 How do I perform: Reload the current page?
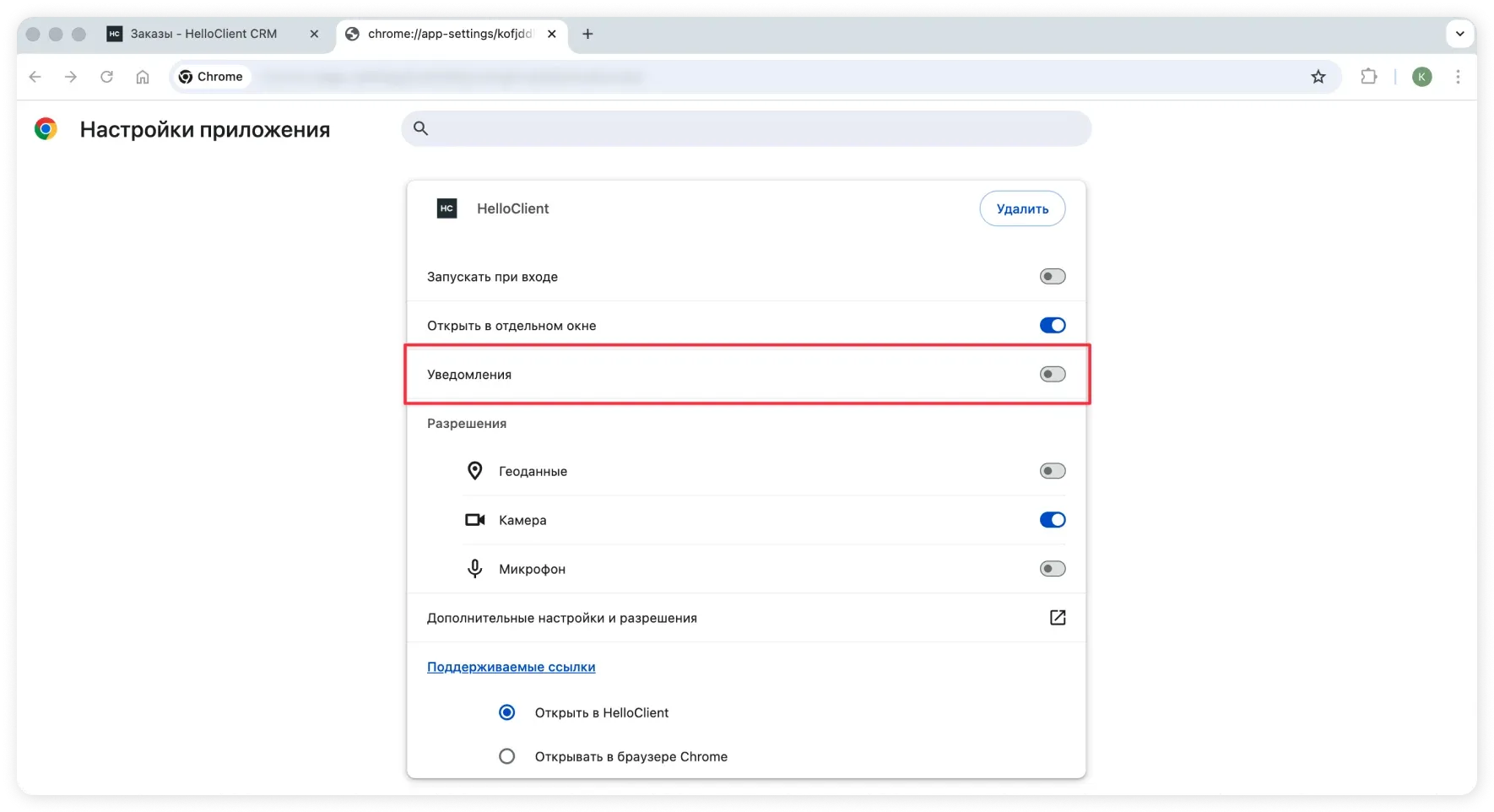106,77
